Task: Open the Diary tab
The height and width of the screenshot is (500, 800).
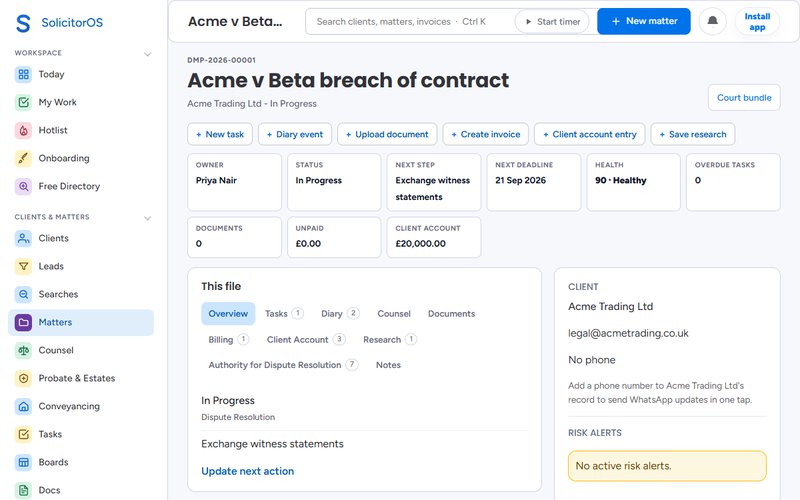Action: point(340,314)
